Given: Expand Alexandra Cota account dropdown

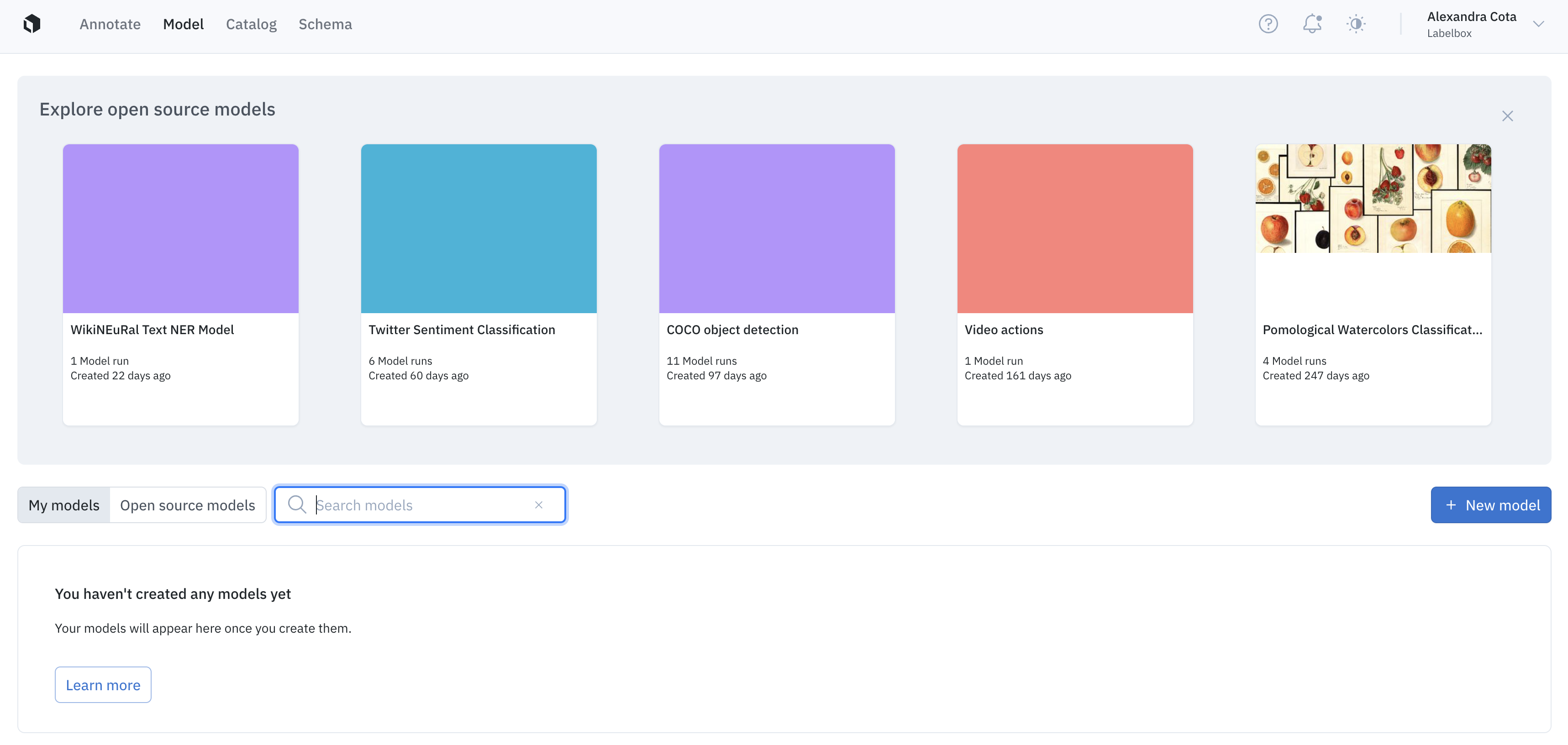Looking at the screenshot, I should (1538, 24).
